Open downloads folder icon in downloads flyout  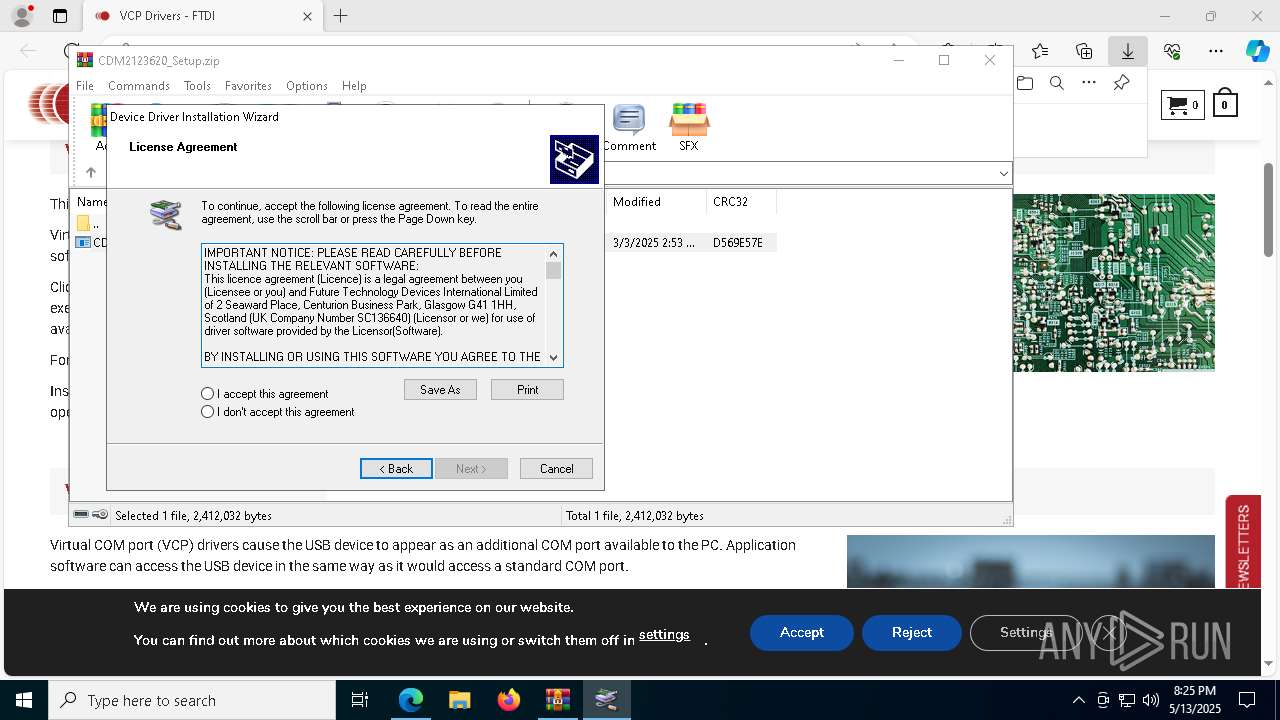[x=1025, y=83]
